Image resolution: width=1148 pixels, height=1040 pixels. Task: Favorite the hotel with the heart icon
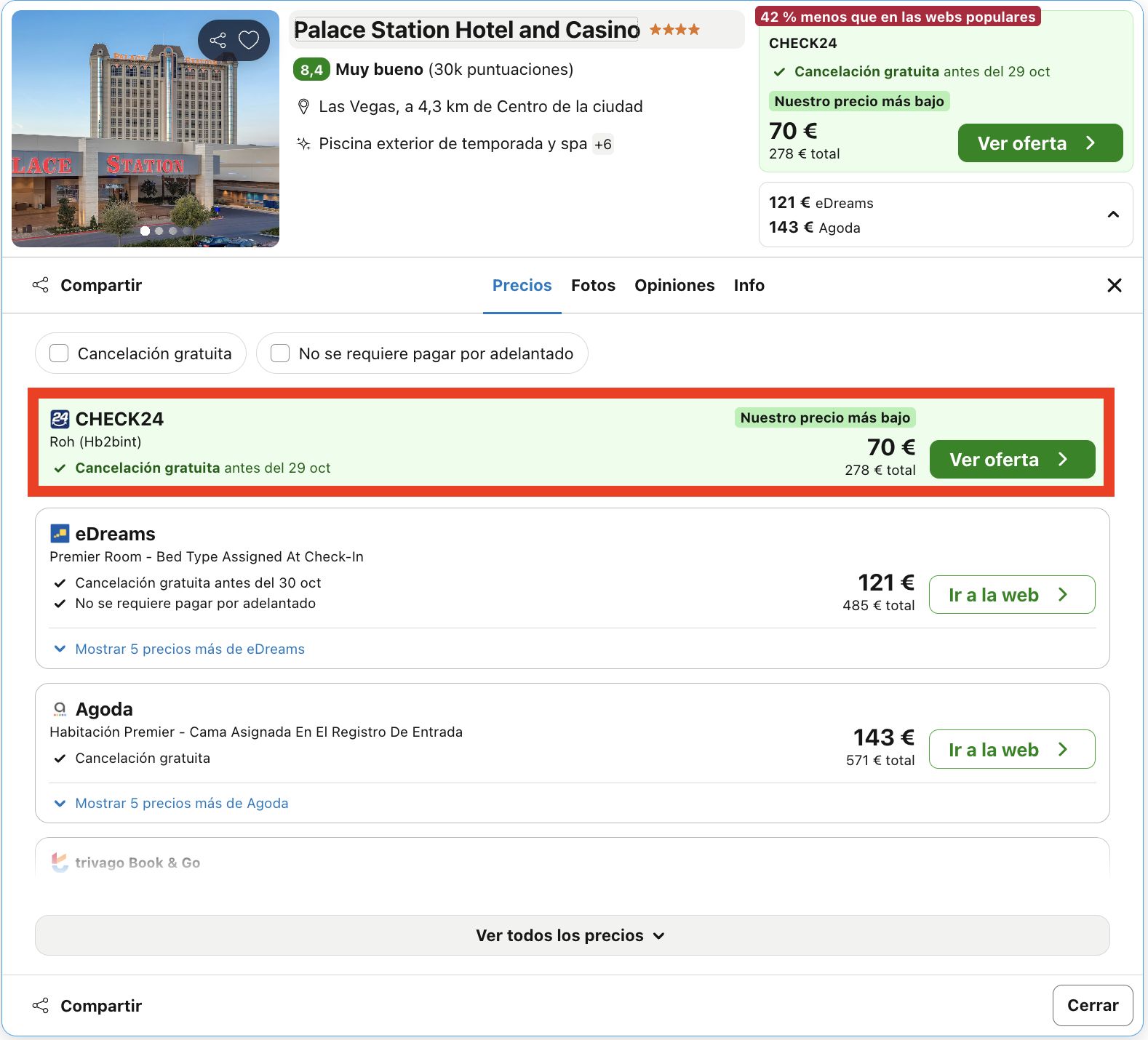pos(249,40)
